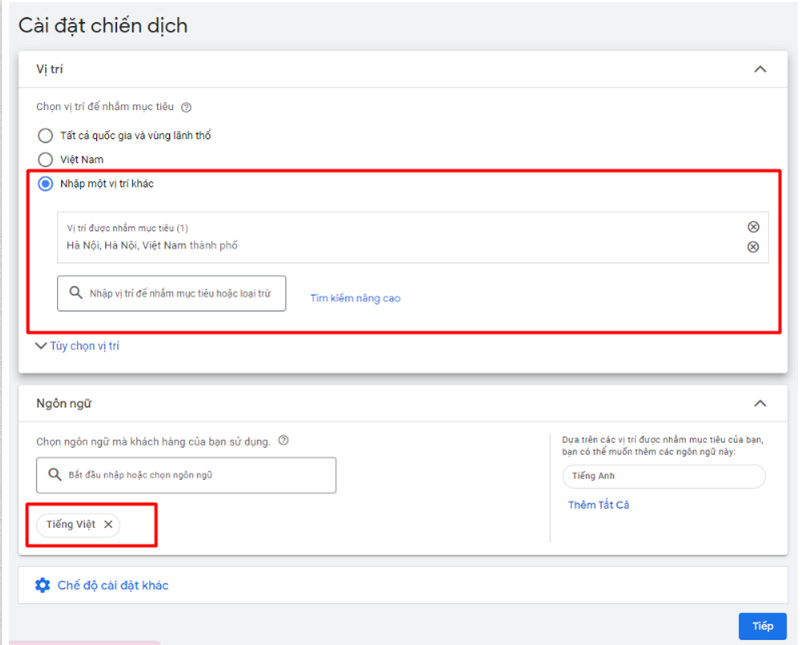Open help icon beside language selection label

[x=284, y=440]
